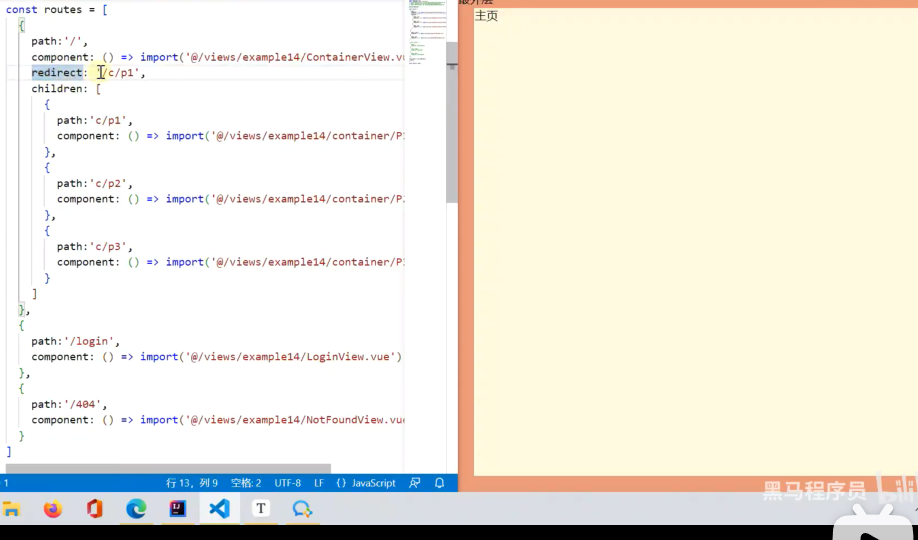The image size is (918, 540).
Task: Open the chat app icon in taskbar
Action: pos(302,509)
